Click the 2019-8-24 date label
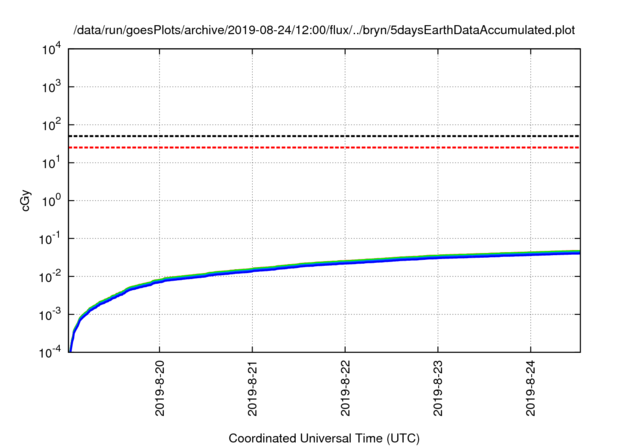This screenshot has height=448, width=640. [531, 388]
